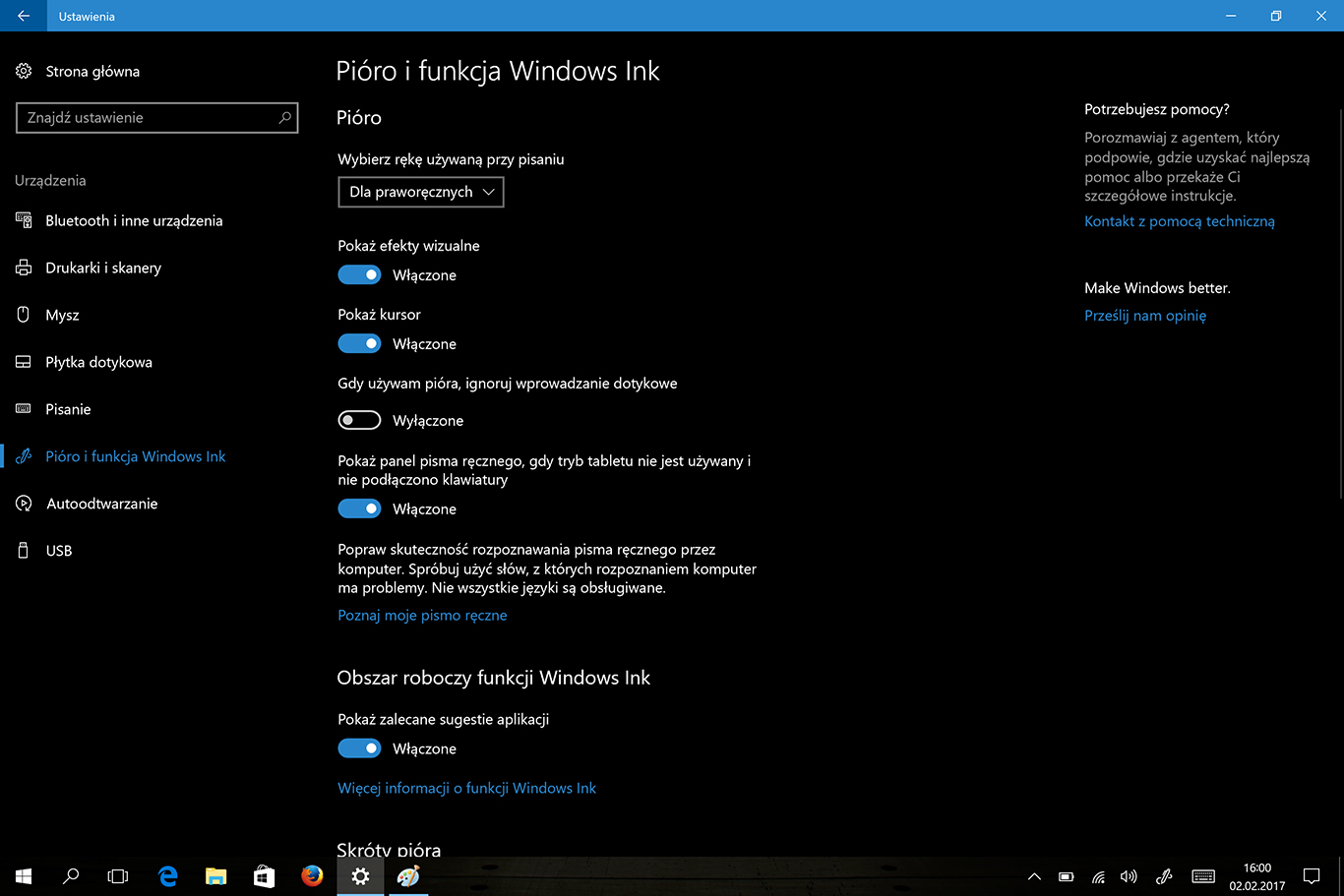The image size is (1344, 896).
Task: Open taskbar search magnifier
Action: 71,875
